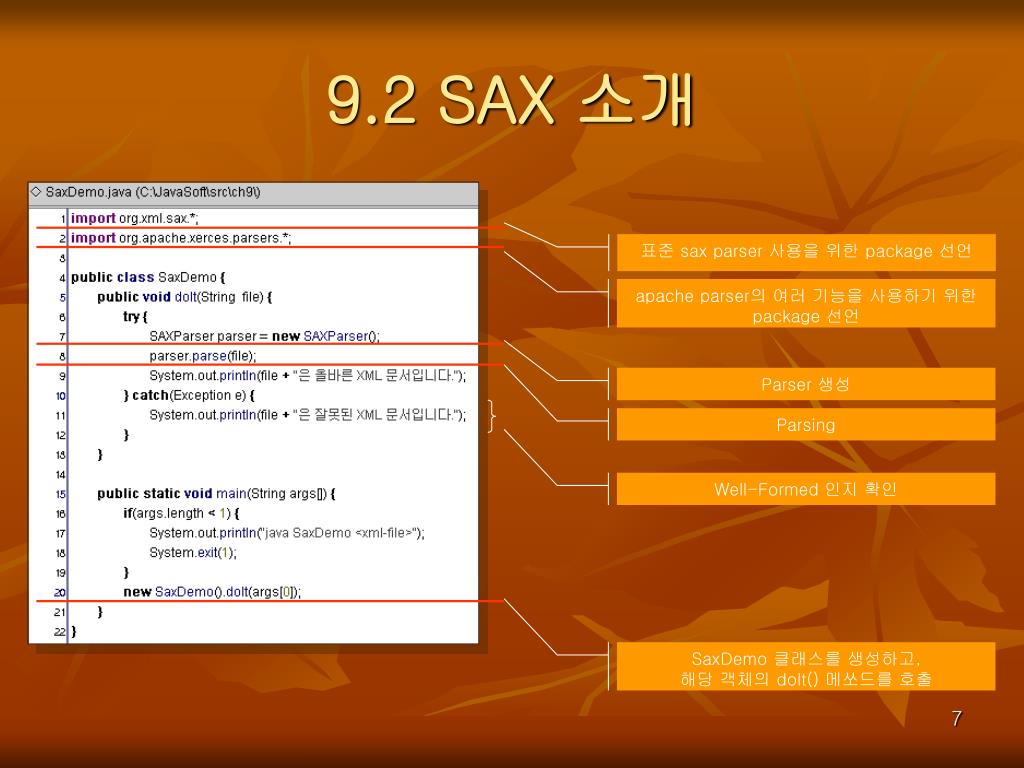Click the 'try {' line
This screenshot has height=768, width=1024.
coord(135,317)
